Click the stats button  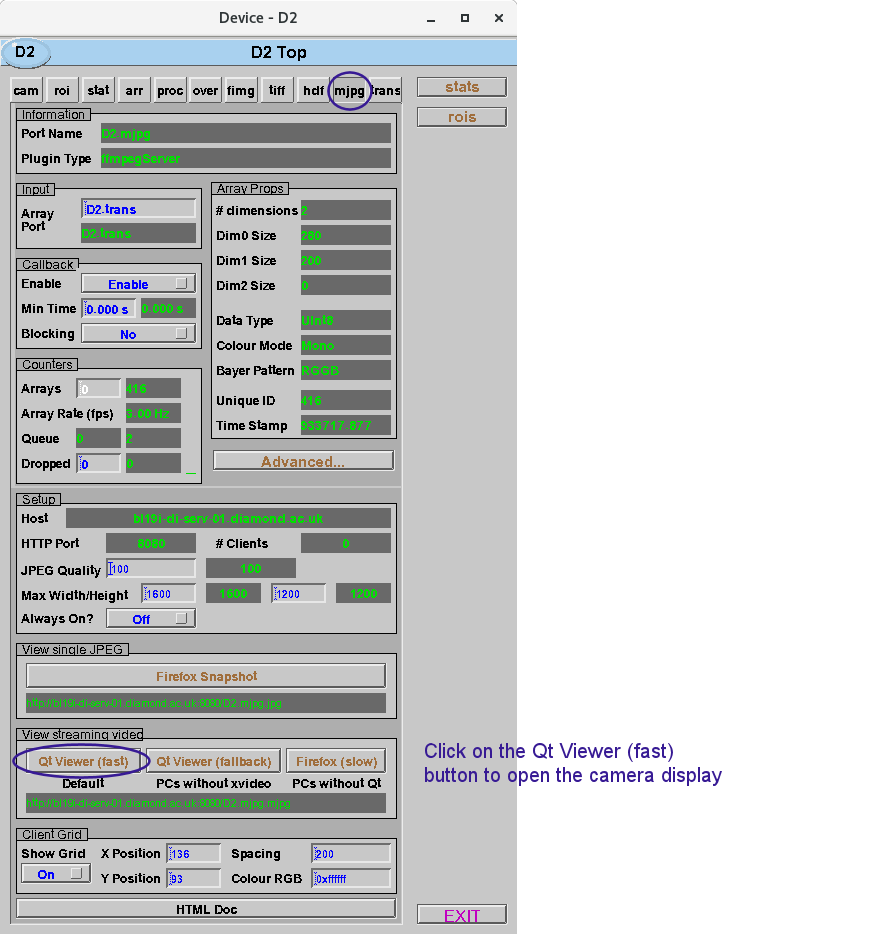point(461,87)
